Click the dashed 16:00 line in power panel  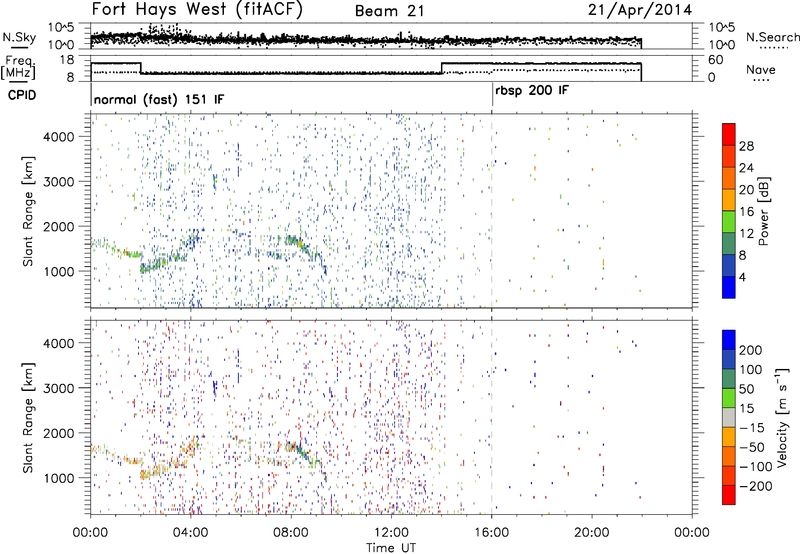(492, 211)
